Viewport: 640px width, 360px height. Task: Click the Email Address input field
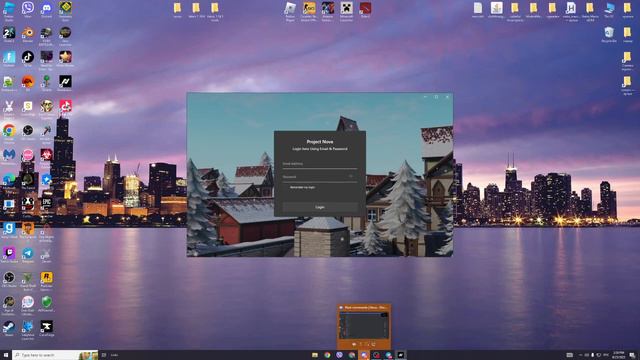(x=320, y=164)
